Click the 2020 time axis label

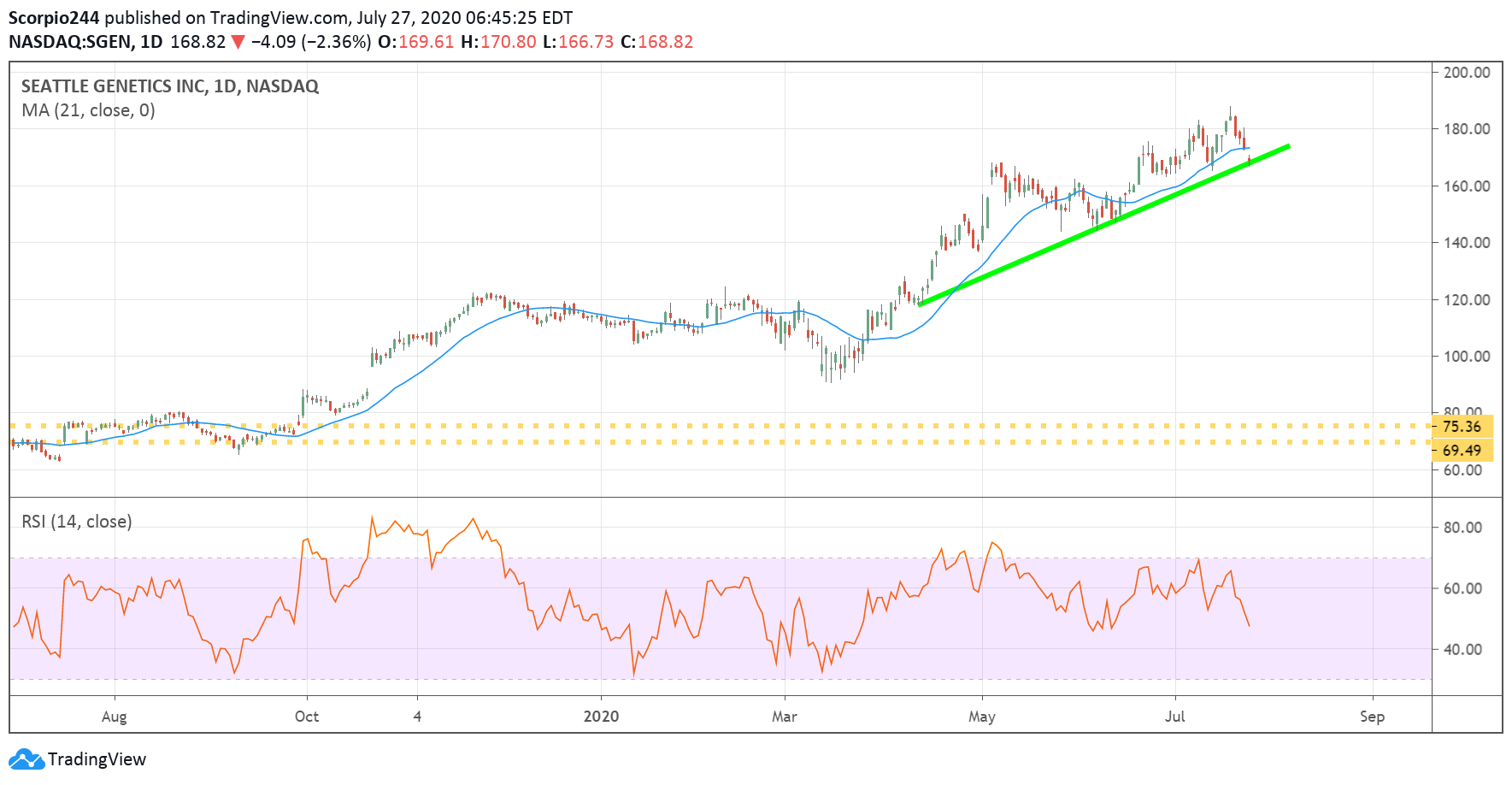coord(601,717)
